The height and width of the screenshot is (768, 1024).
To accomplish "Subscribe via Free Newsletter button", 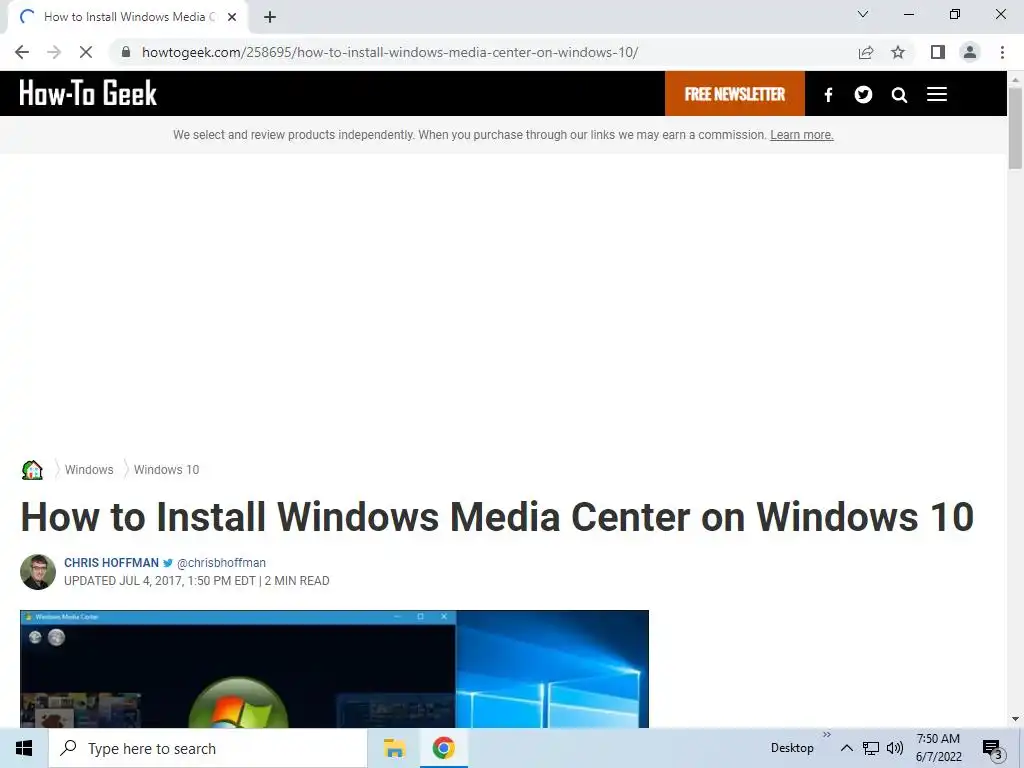I will click(735, 94).
